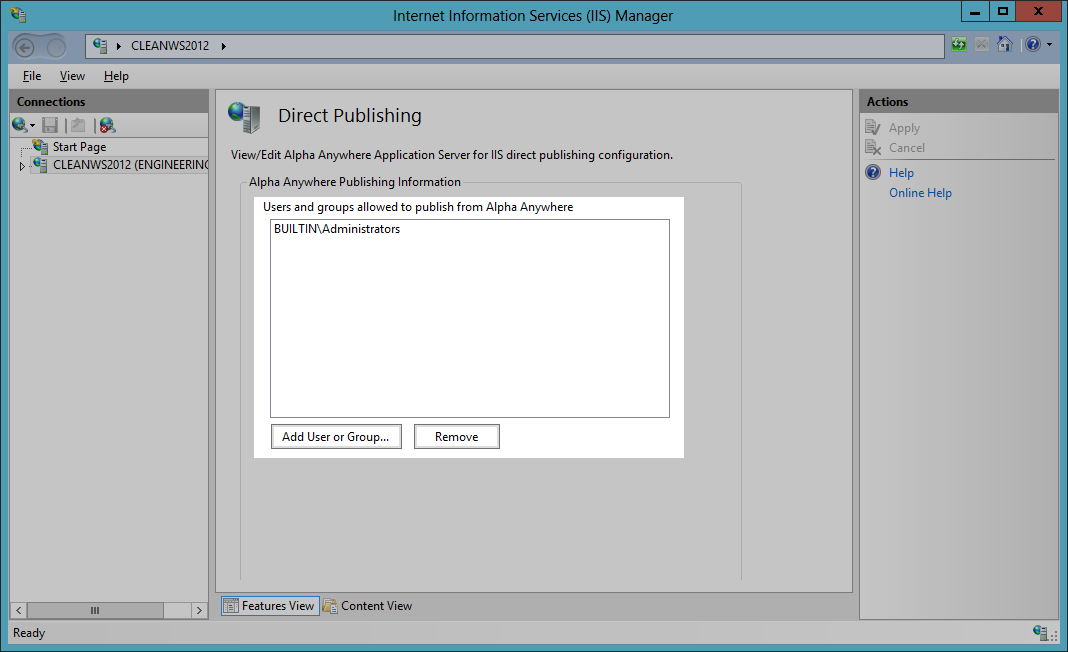Click the server icon in the address bar
This screenshot has width=1068, height=652.
(x=100, y=46)
